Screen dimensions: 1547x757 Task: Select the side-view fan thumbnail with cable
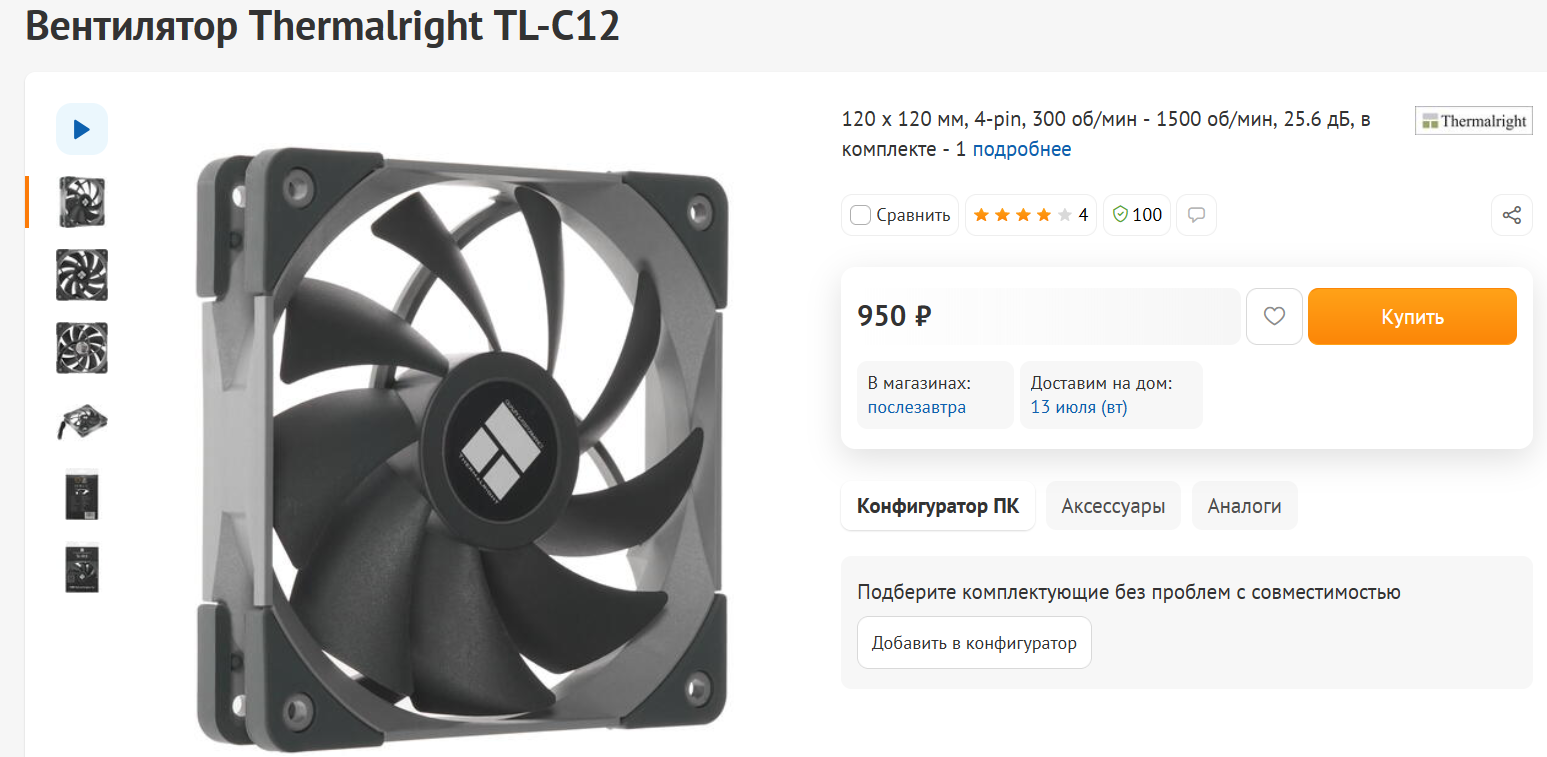coord(82,421)
